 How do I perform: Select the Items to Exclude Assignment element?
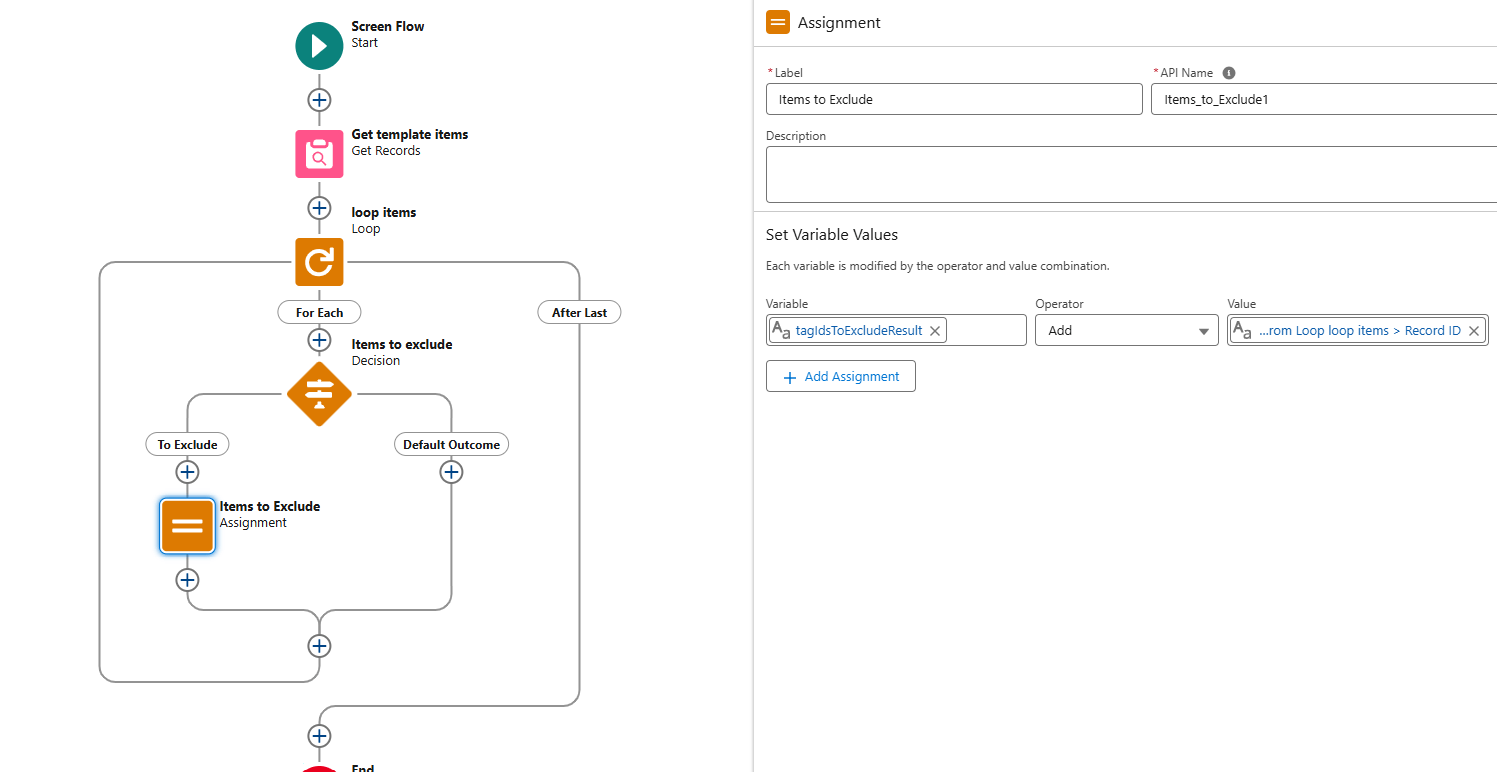[x=187, y=526]
